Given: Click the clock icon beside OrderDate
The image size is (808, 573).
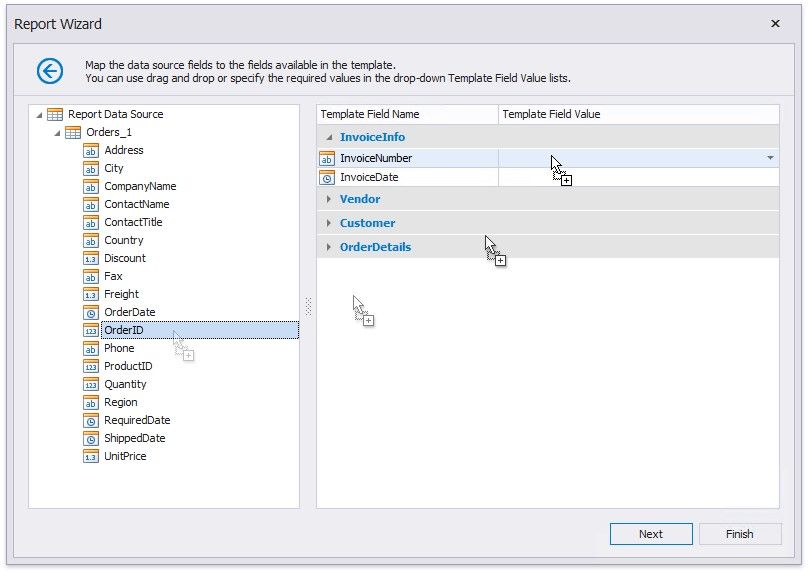Looking at the screenshot, I should click(91, 312).
